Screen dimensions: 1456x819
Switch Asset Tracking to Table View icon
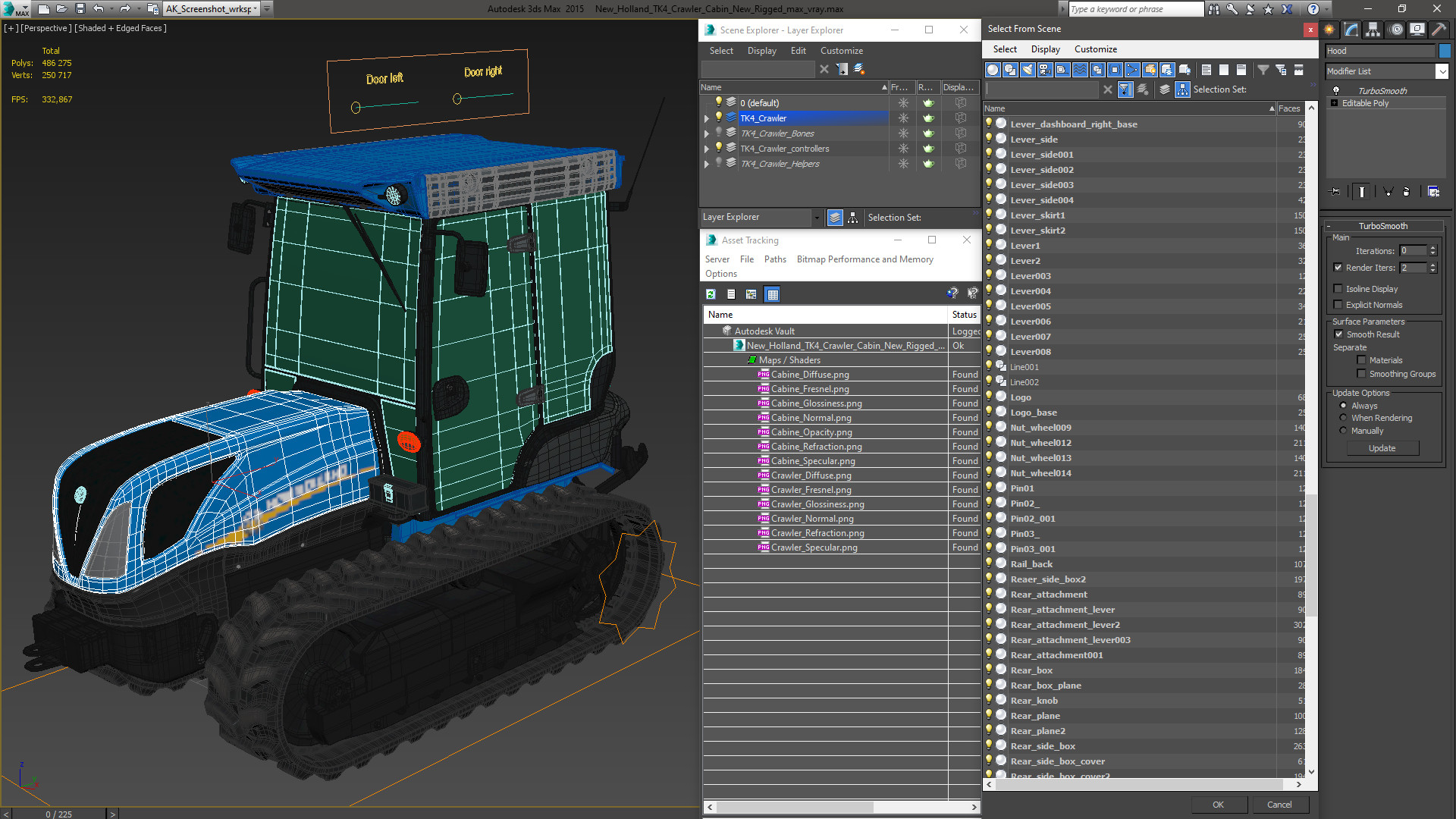772,294
